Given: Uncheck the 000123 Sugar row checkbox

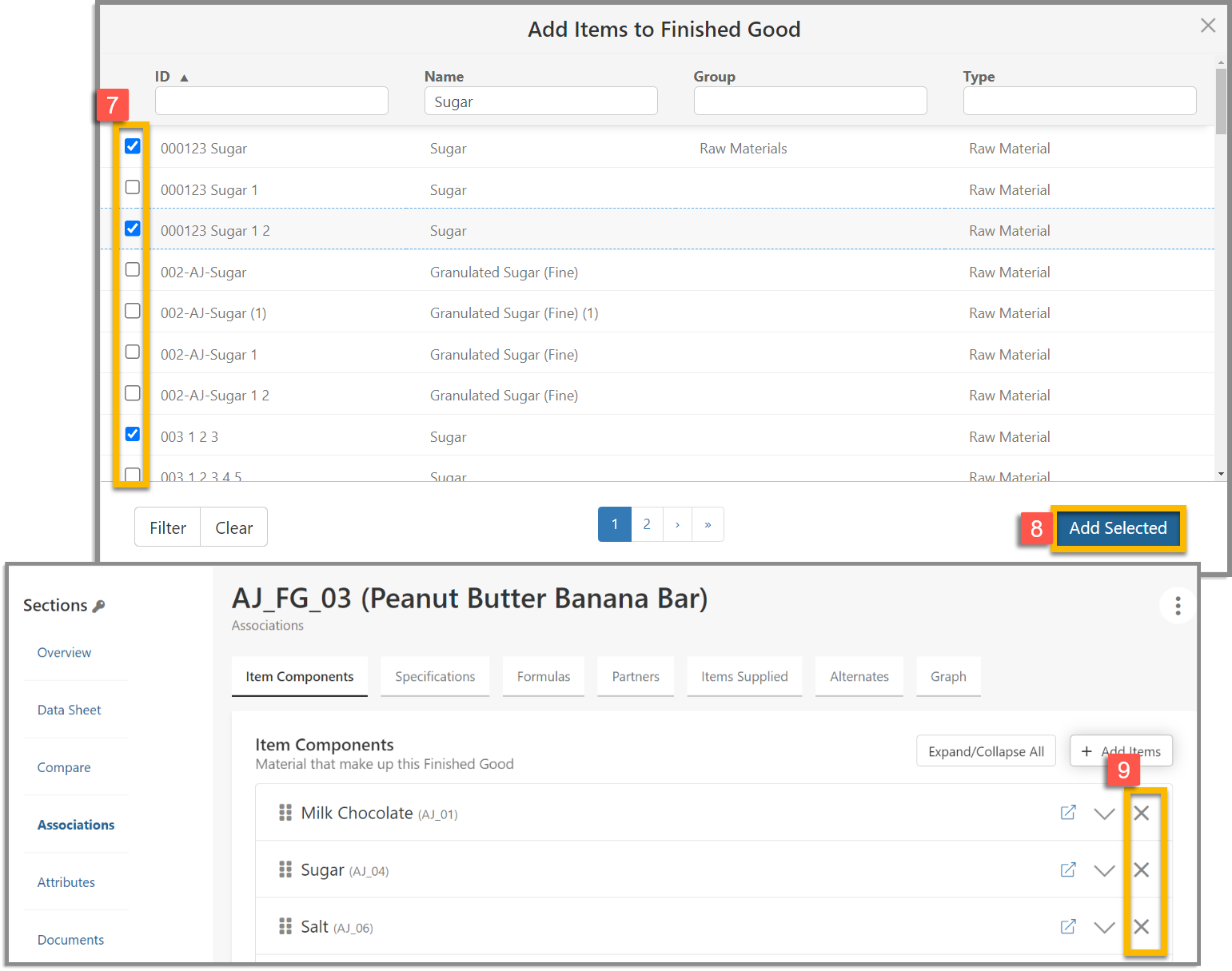Looking at the screenshot, I should (133, 146).
